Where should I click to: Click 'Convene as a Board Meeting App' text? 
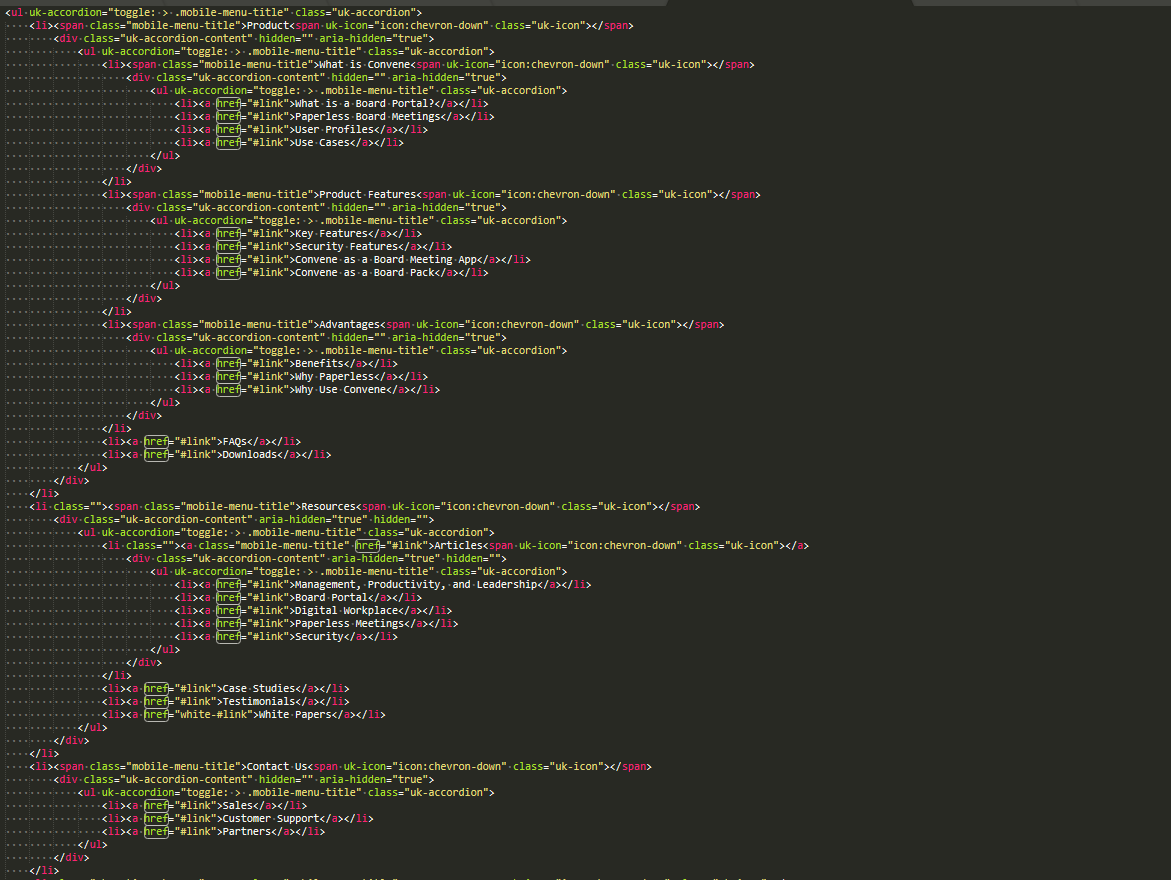click(x=385, y=260)
